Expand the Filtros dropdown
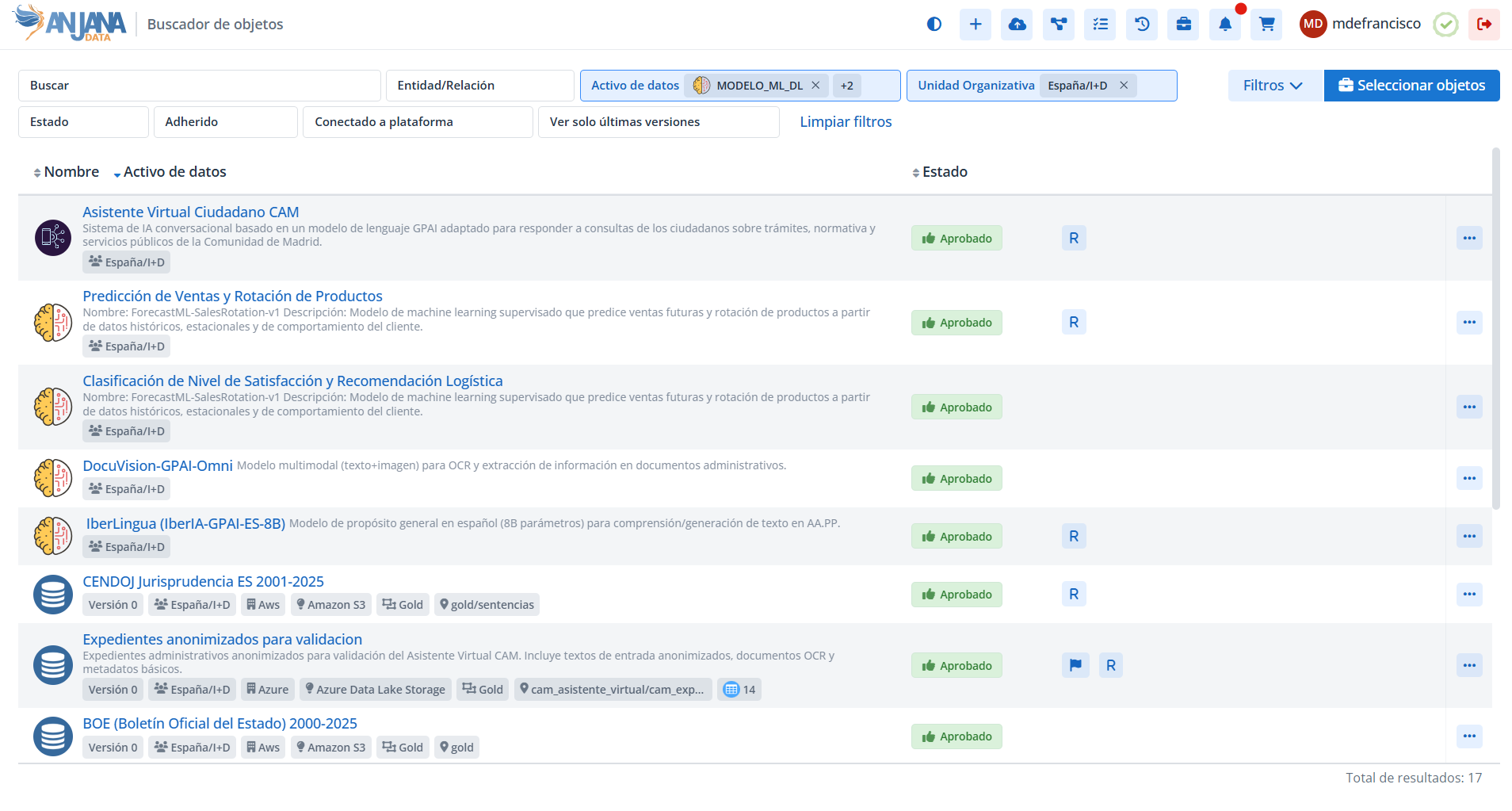 pyautogui.click(x=1273, y=86)
